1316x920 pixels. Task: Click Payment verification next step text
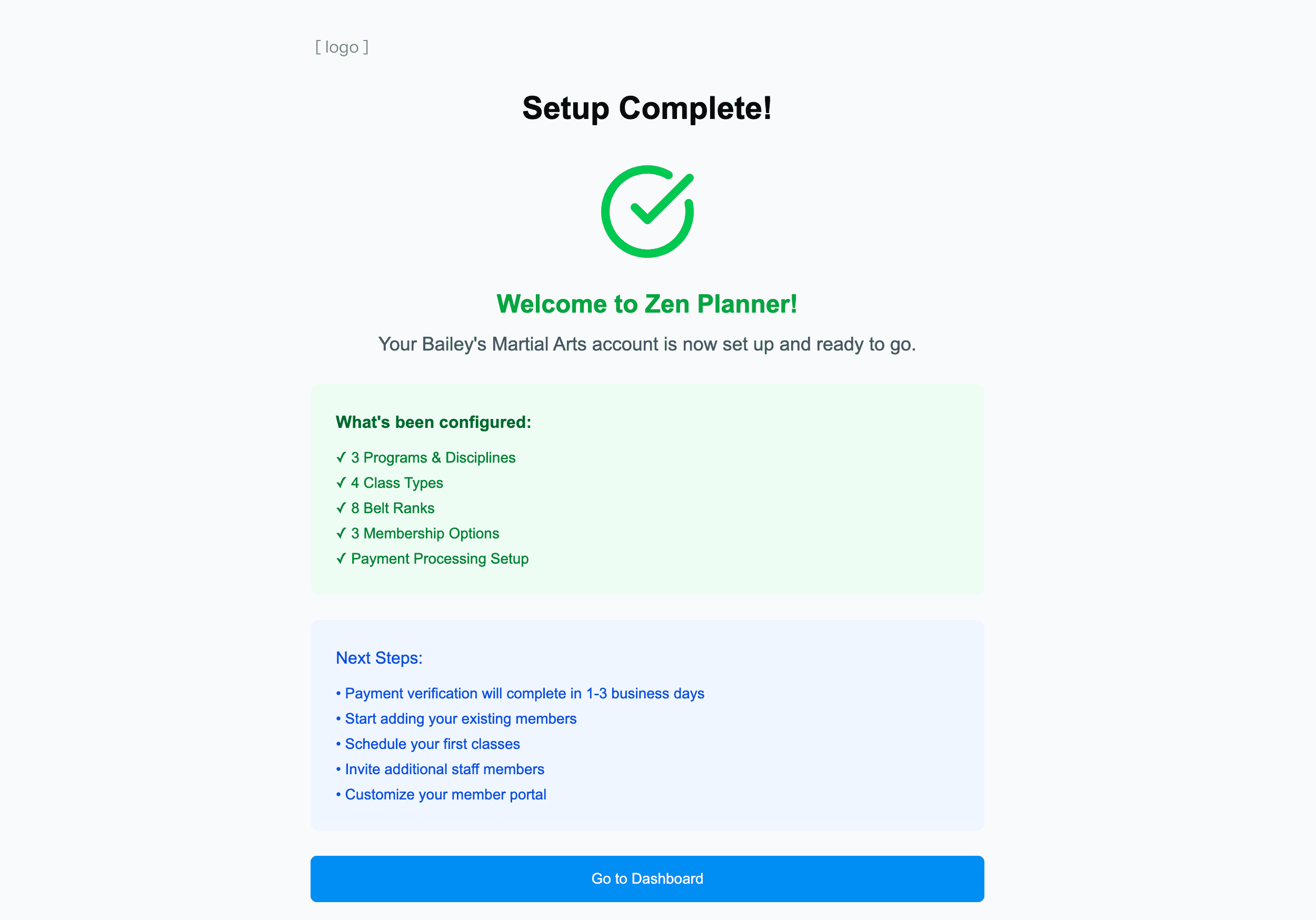coord(520,693)
